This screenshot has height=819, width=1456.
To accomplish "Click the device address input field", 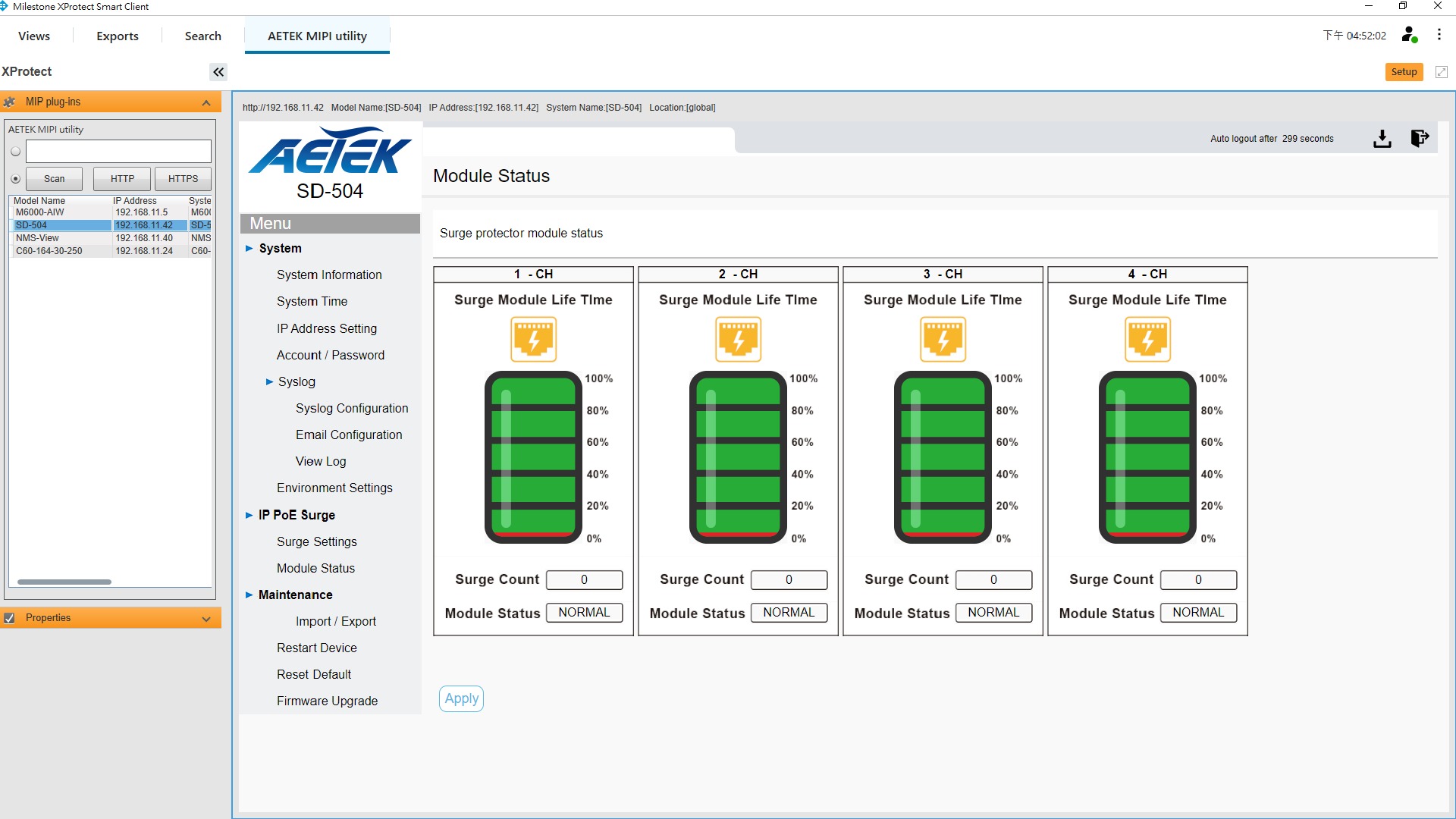I will point(118,152).
